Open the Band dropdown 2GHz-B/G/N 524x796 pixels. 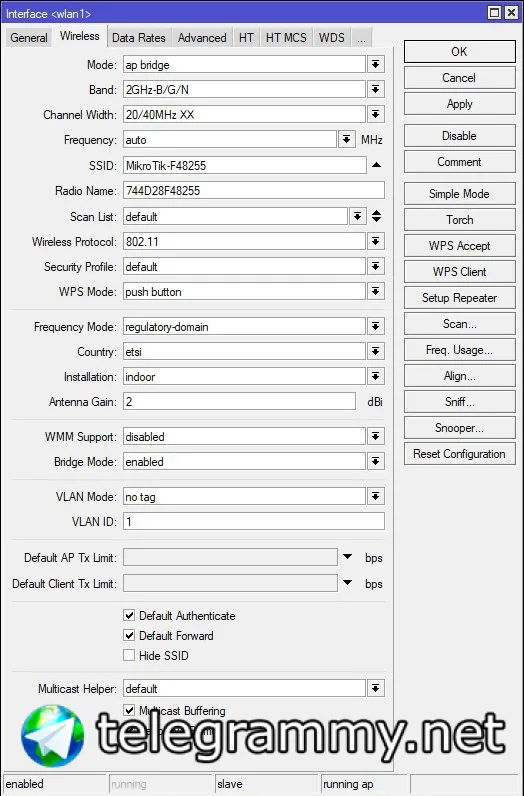(x=375, y=89)
